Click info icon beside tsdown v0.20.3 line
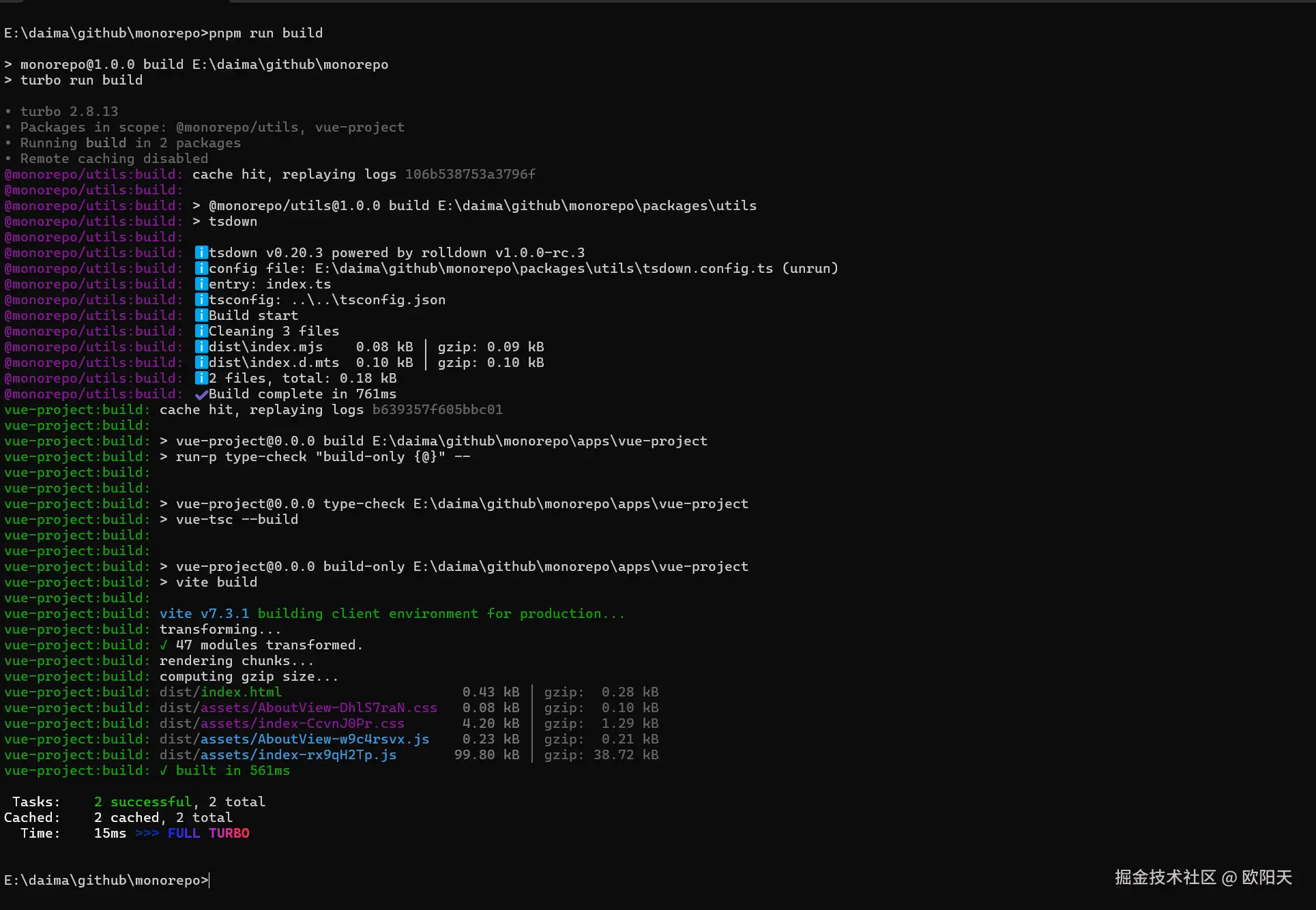 201,253
